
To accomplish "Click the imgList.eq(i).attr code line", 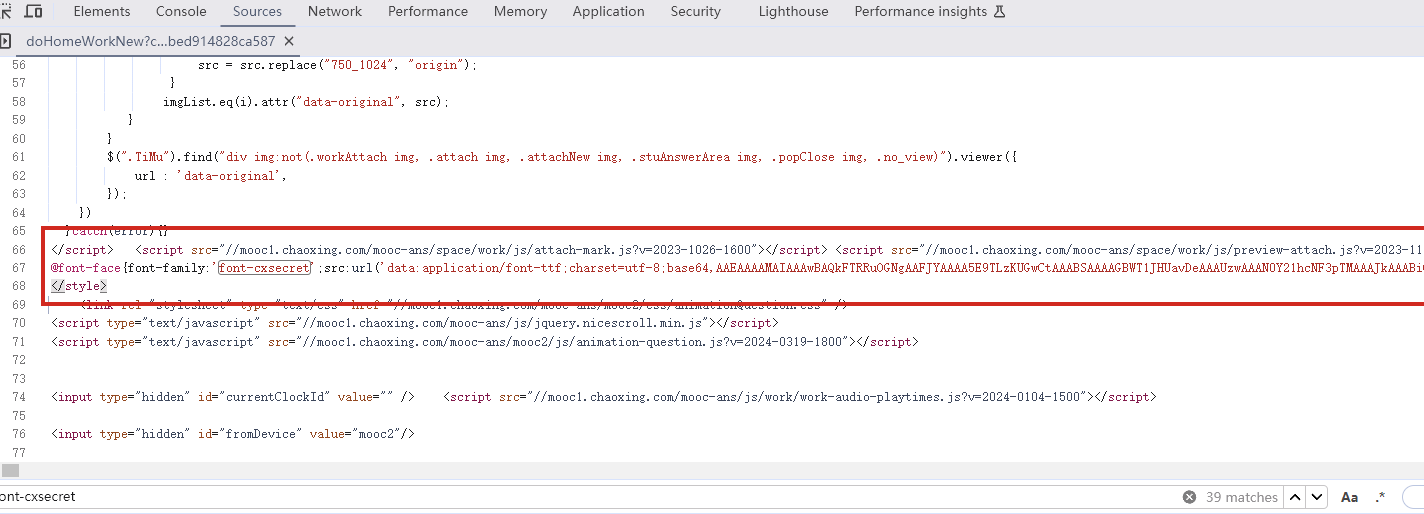I will (306, 102).
